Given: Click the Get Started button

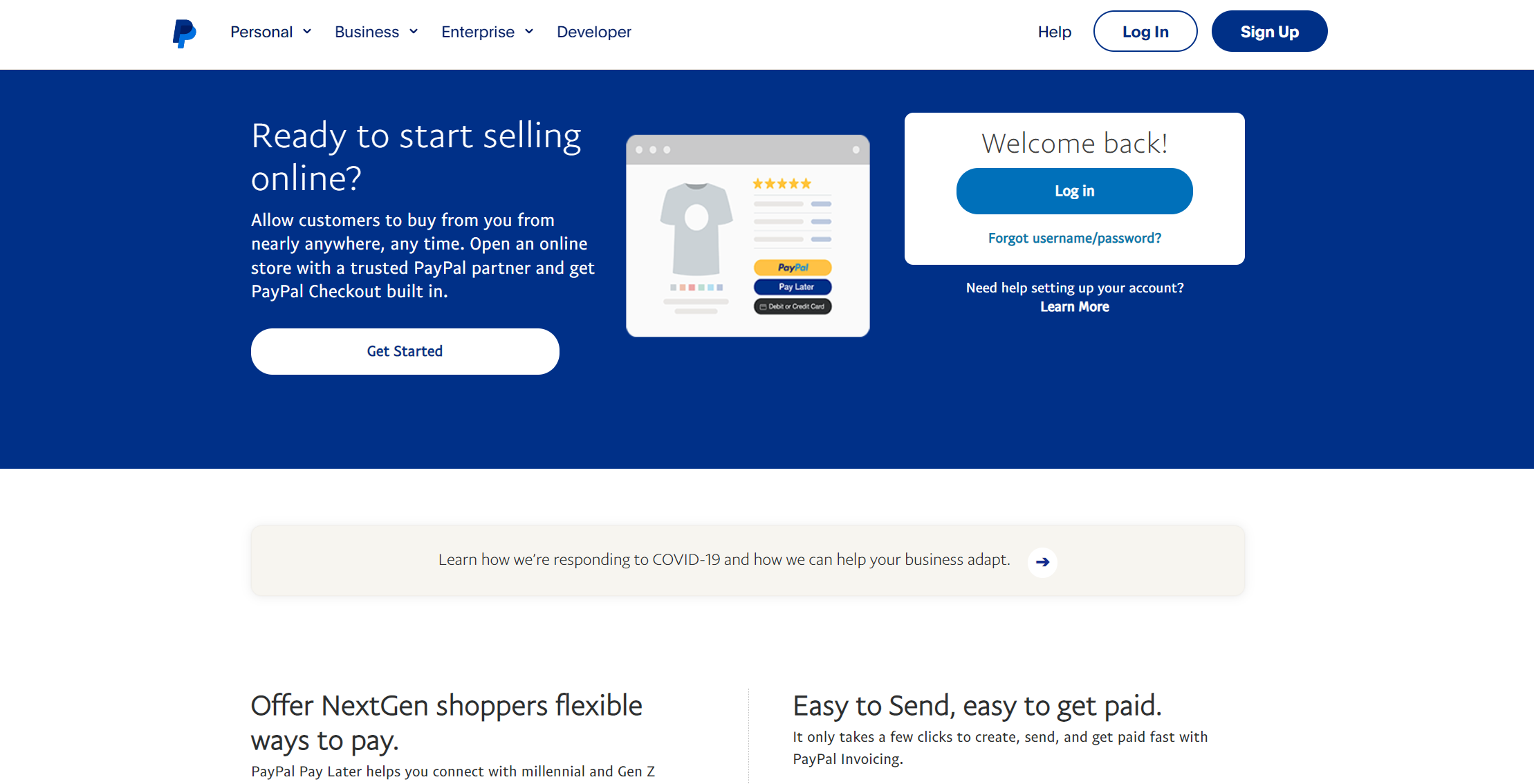Looking at the screenshot, I should tap(405, 351).
